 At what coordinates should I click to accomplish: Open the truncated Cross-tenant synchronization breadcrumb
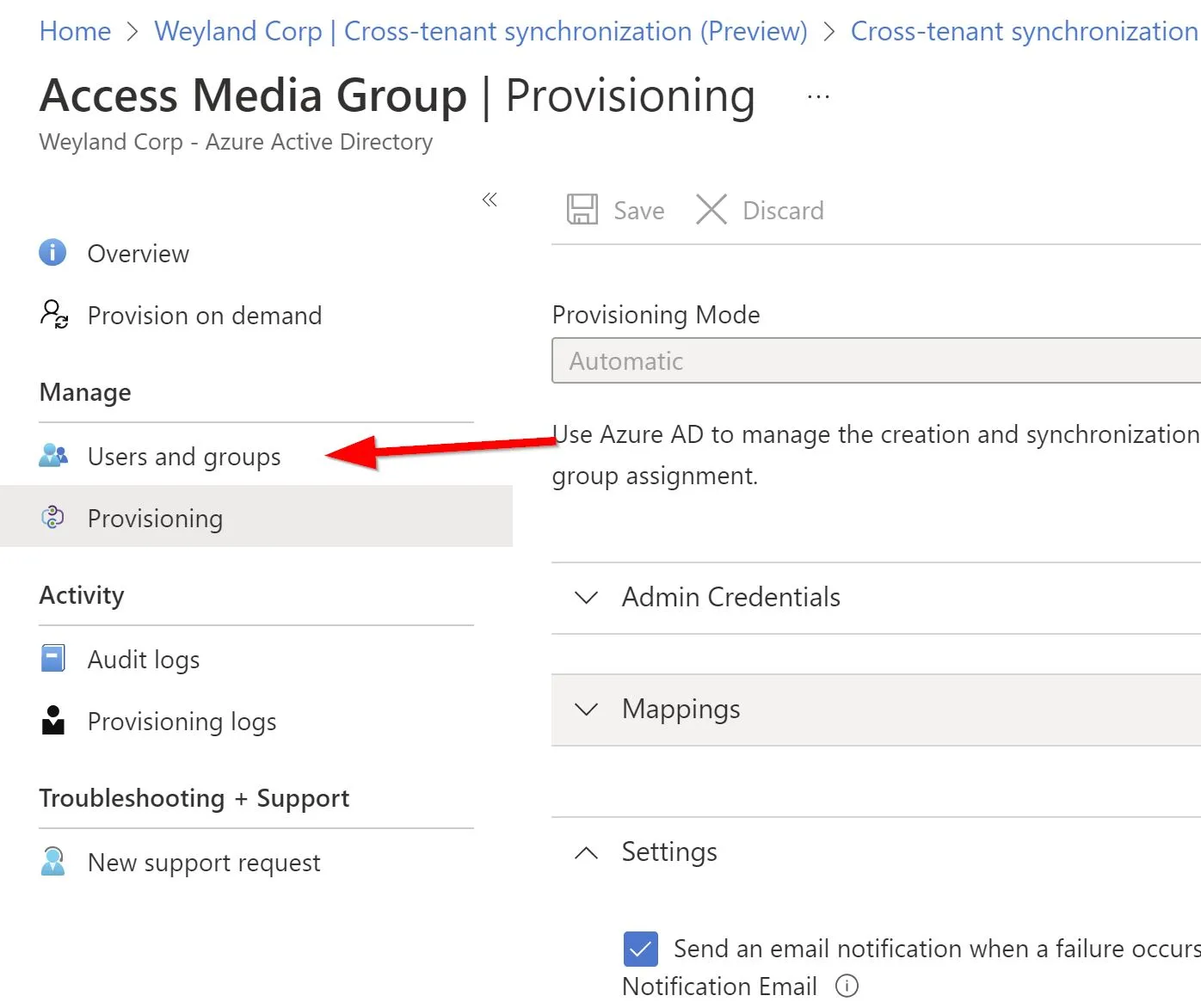[1025, 31]
